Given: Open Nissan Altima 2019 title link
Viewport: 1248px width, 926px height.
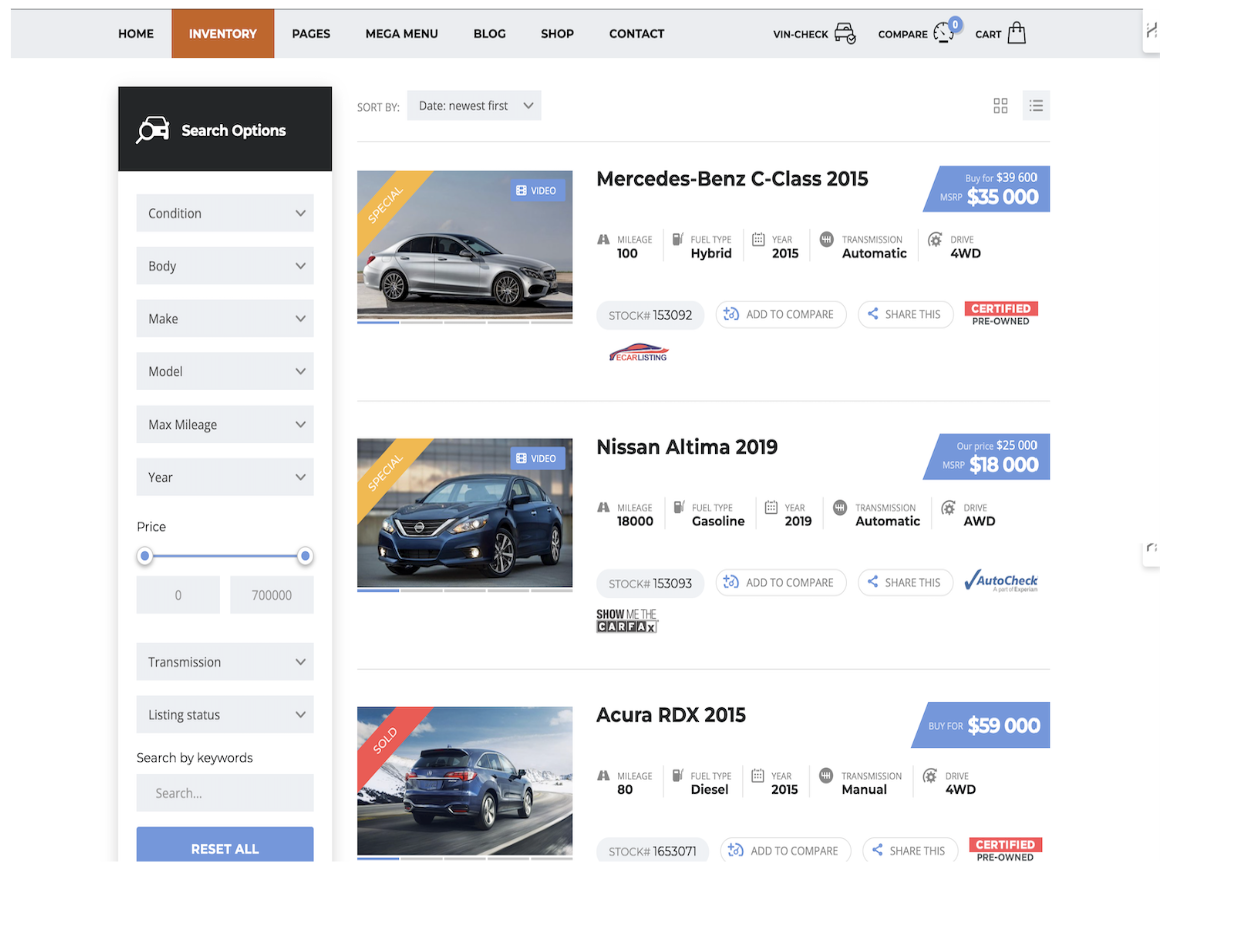Looking at the screenshot, I should tap(687, 447).
